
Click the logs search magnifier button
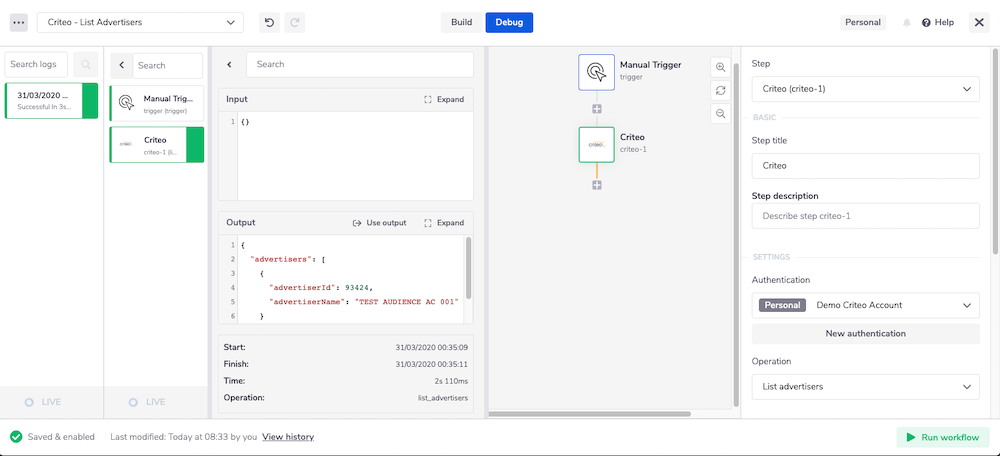click(85, 64)
